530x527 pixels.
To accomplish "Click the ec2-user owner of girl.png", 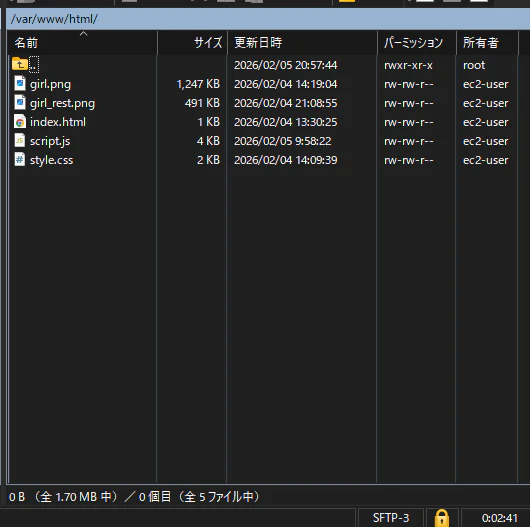I will click(x=485, y=84).
